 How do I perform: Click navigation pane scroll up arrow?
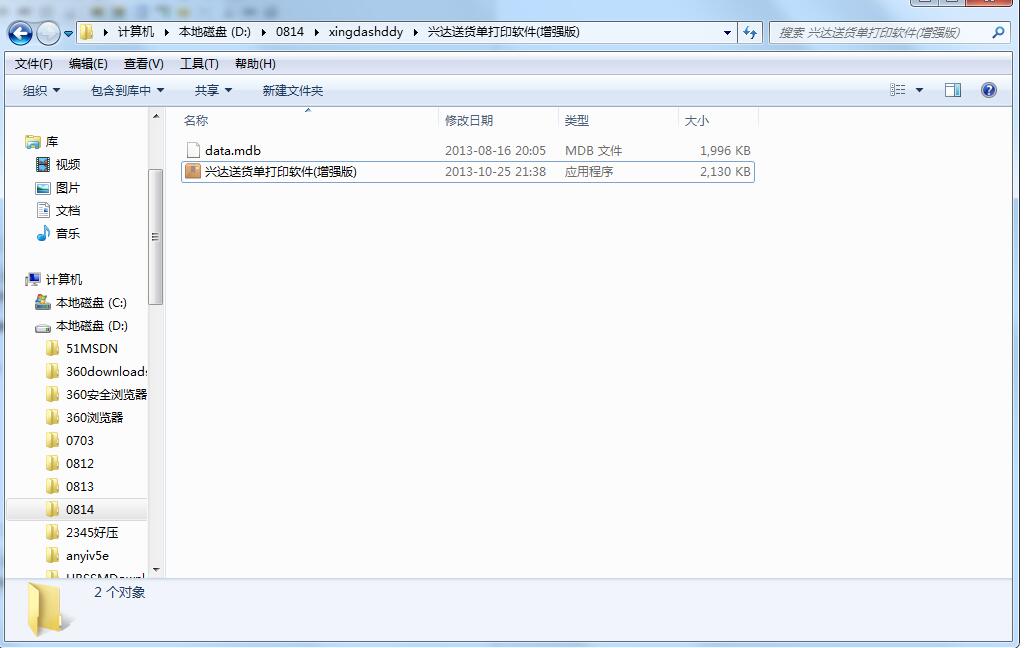click(x=156, y=116)
